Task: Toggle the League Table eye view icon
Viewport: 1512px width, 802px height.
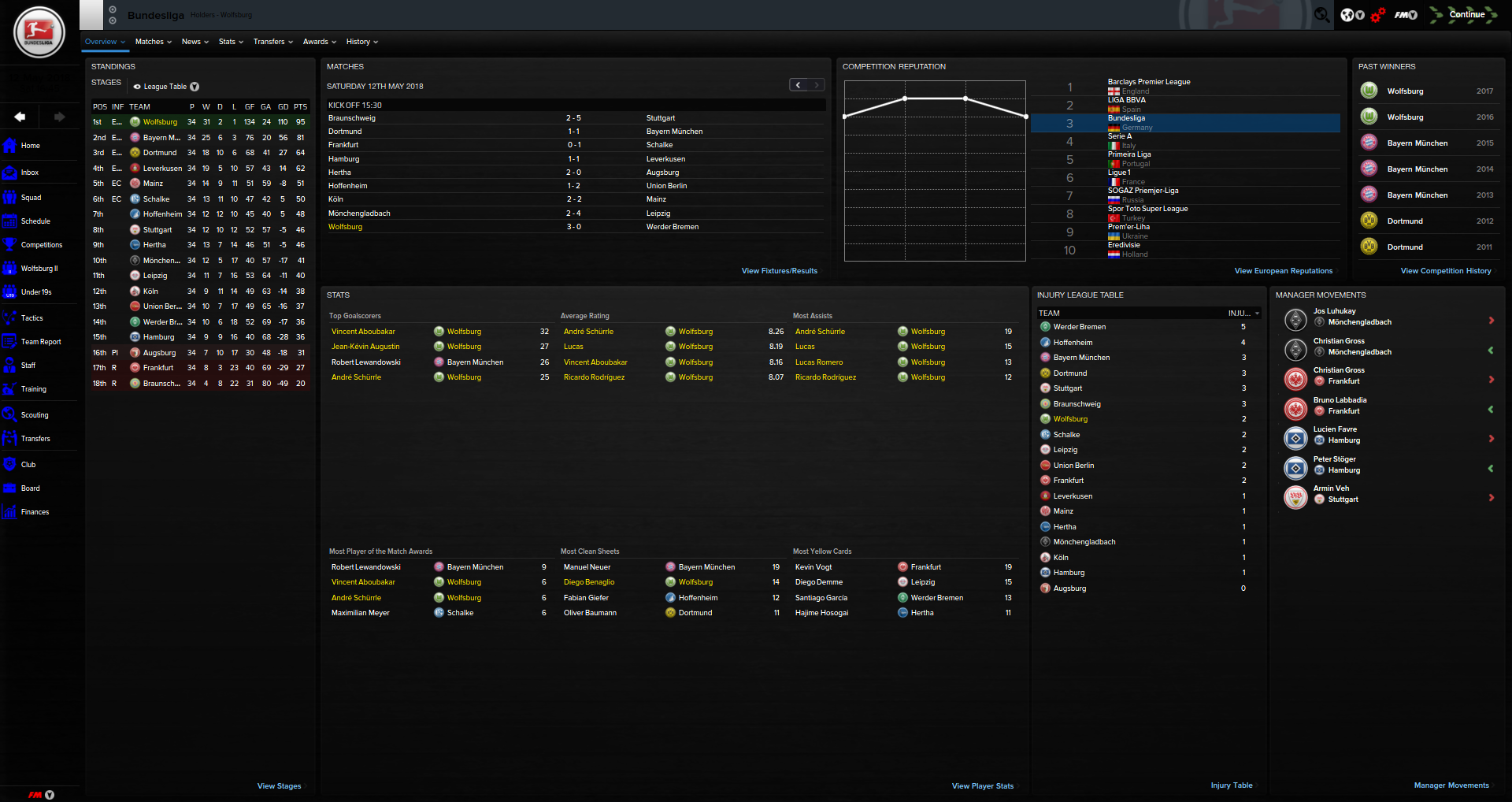Action: pyautogui.click(x=137, y=87)
